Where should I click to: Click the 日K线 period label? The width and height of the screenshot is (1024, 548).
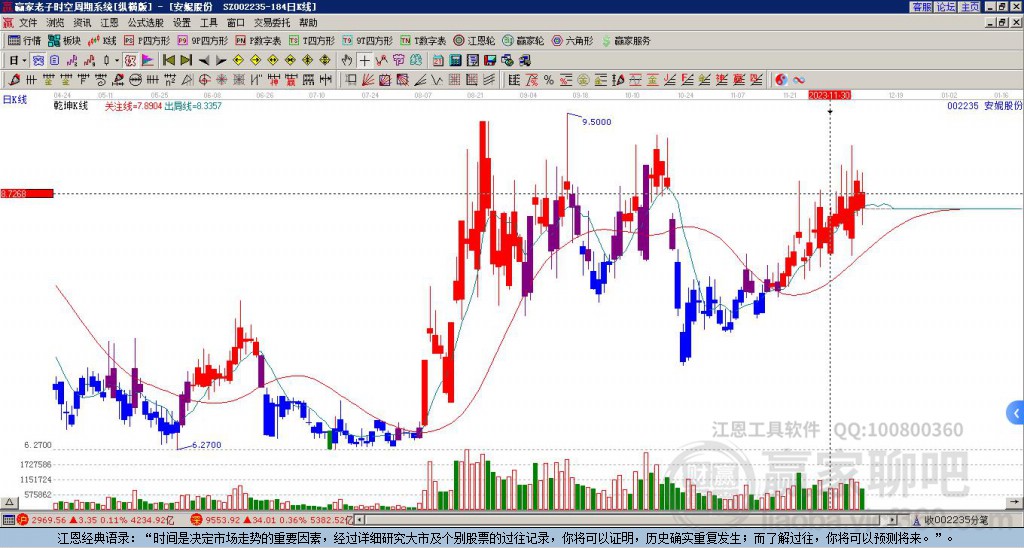coord(14,100)
